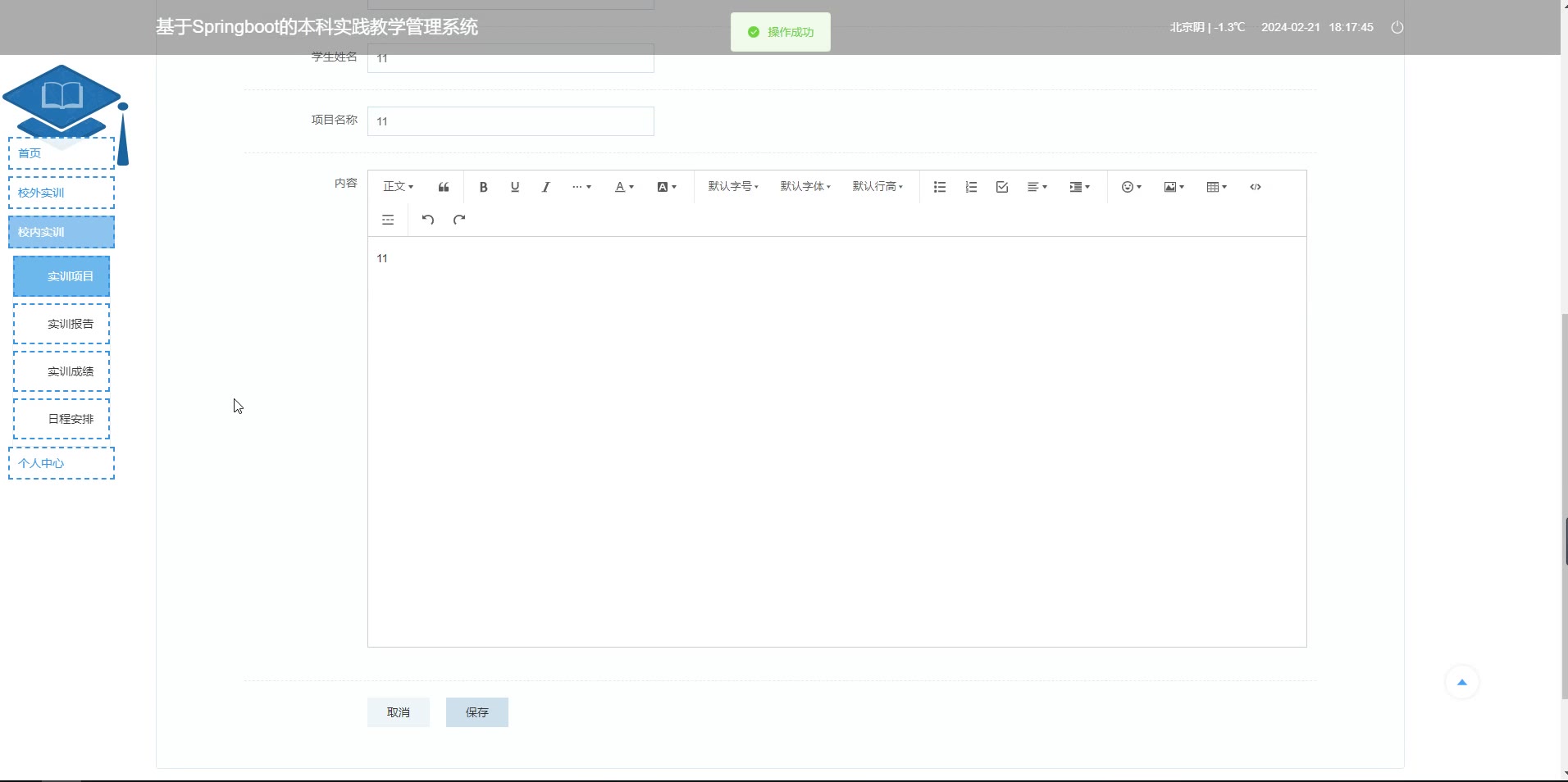The image size is (1568, 782).
Task: Insert a horizontal divider line
Action: pos(388,220)
